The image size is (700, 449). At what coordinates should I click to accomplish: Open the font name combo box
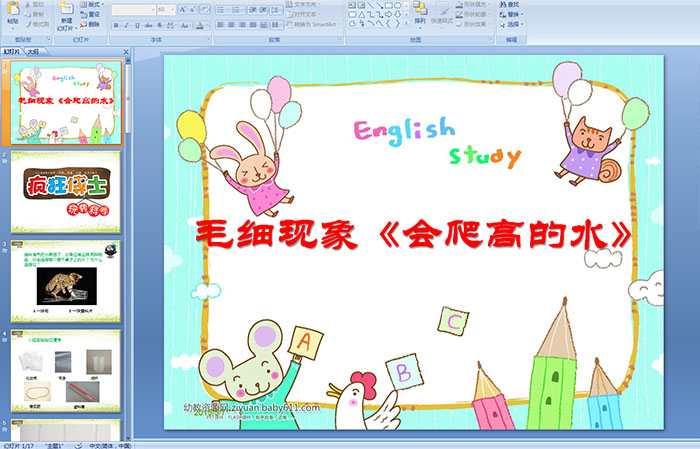[133, 9]
